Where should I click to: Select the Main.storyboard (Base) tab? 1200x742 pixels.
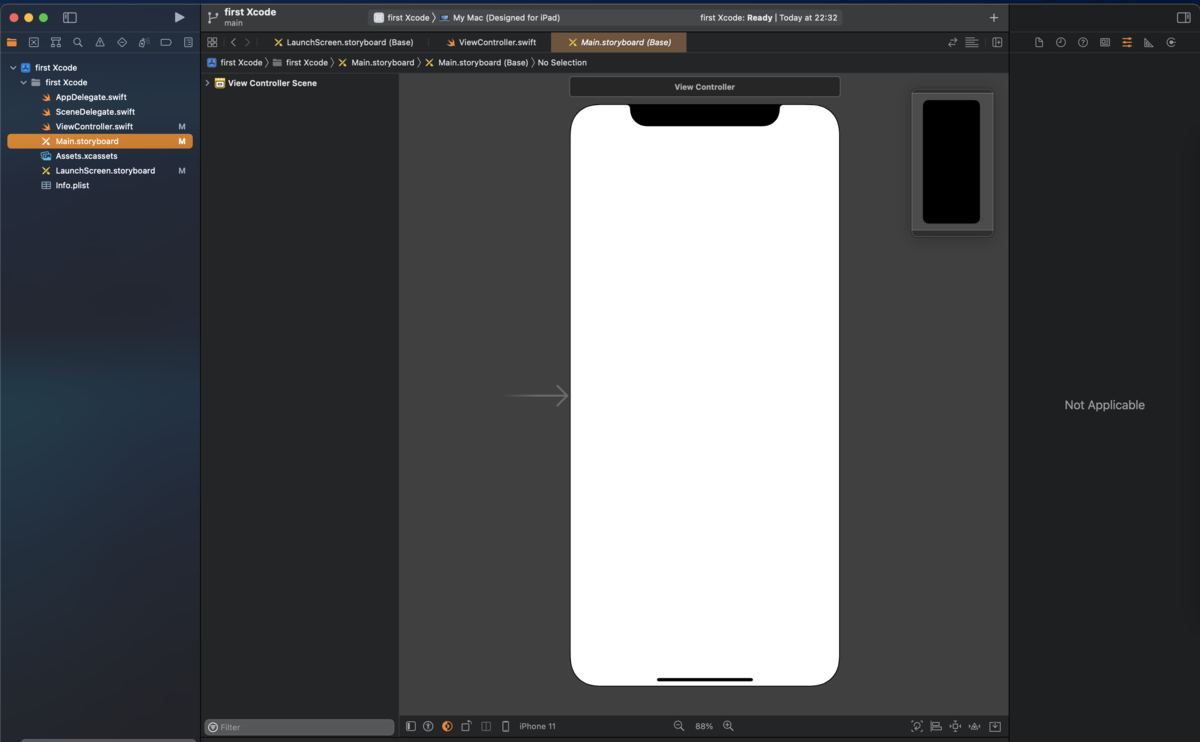pos(618,42)
